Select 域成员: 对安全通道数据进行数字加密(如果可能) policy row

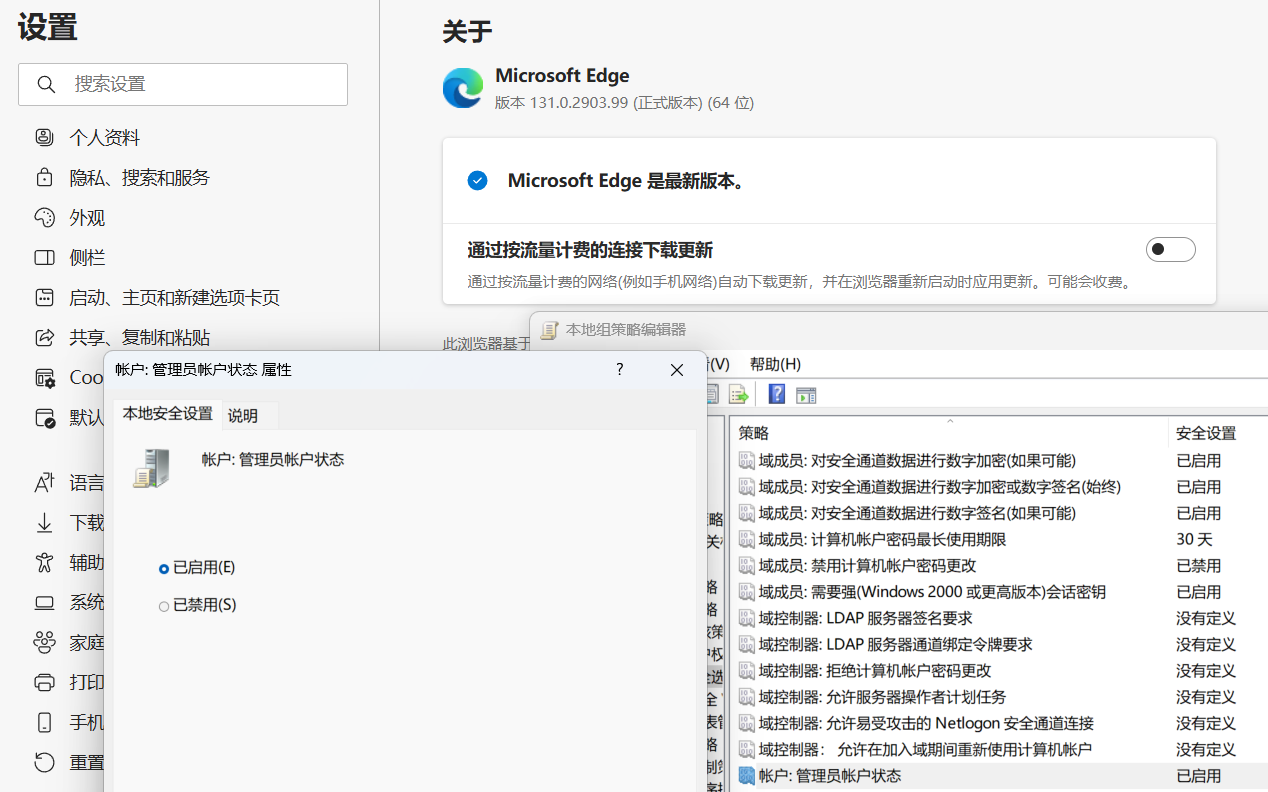[999, 461]
